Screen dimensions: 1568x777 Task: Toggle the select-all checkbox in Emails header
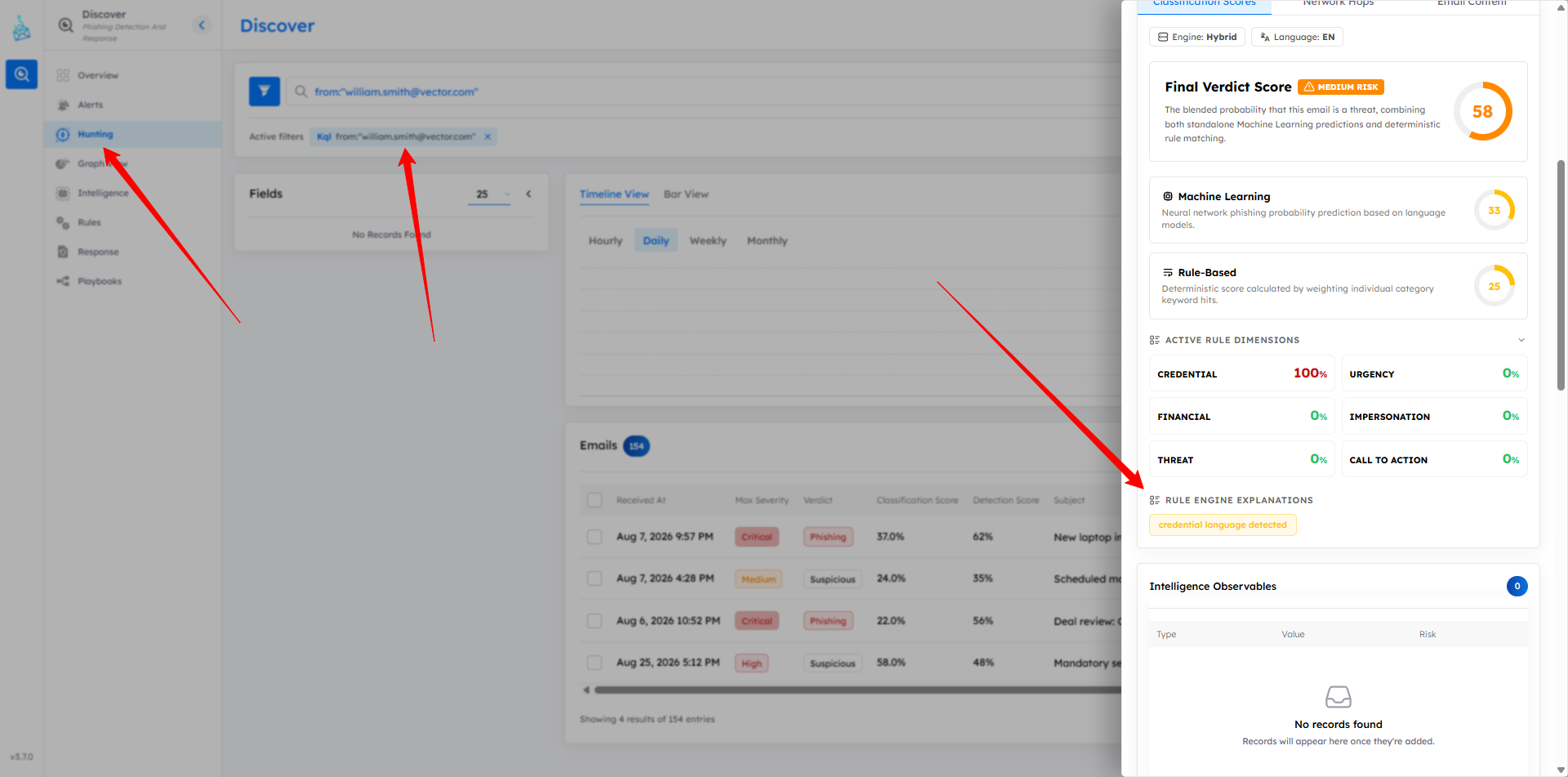595,500
